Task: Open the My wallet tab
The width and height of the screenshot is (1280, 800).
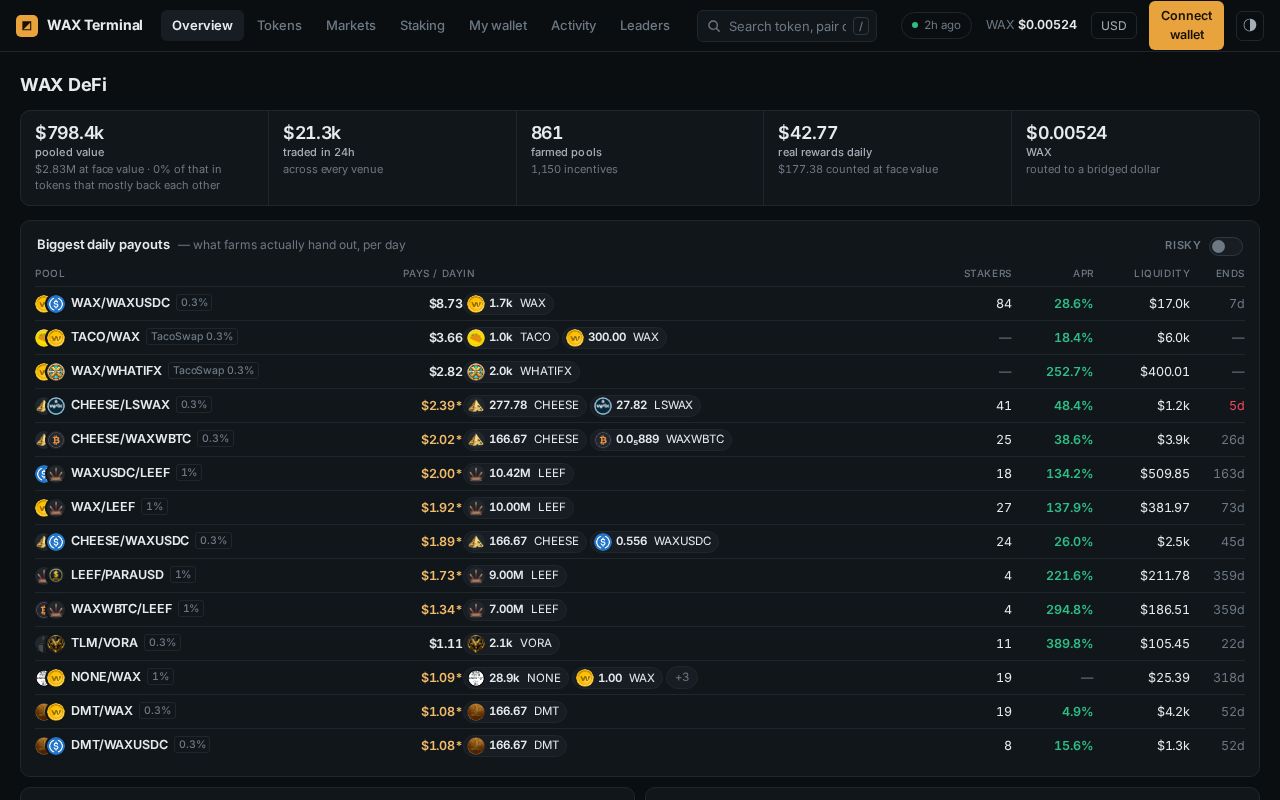Action: 498,26
